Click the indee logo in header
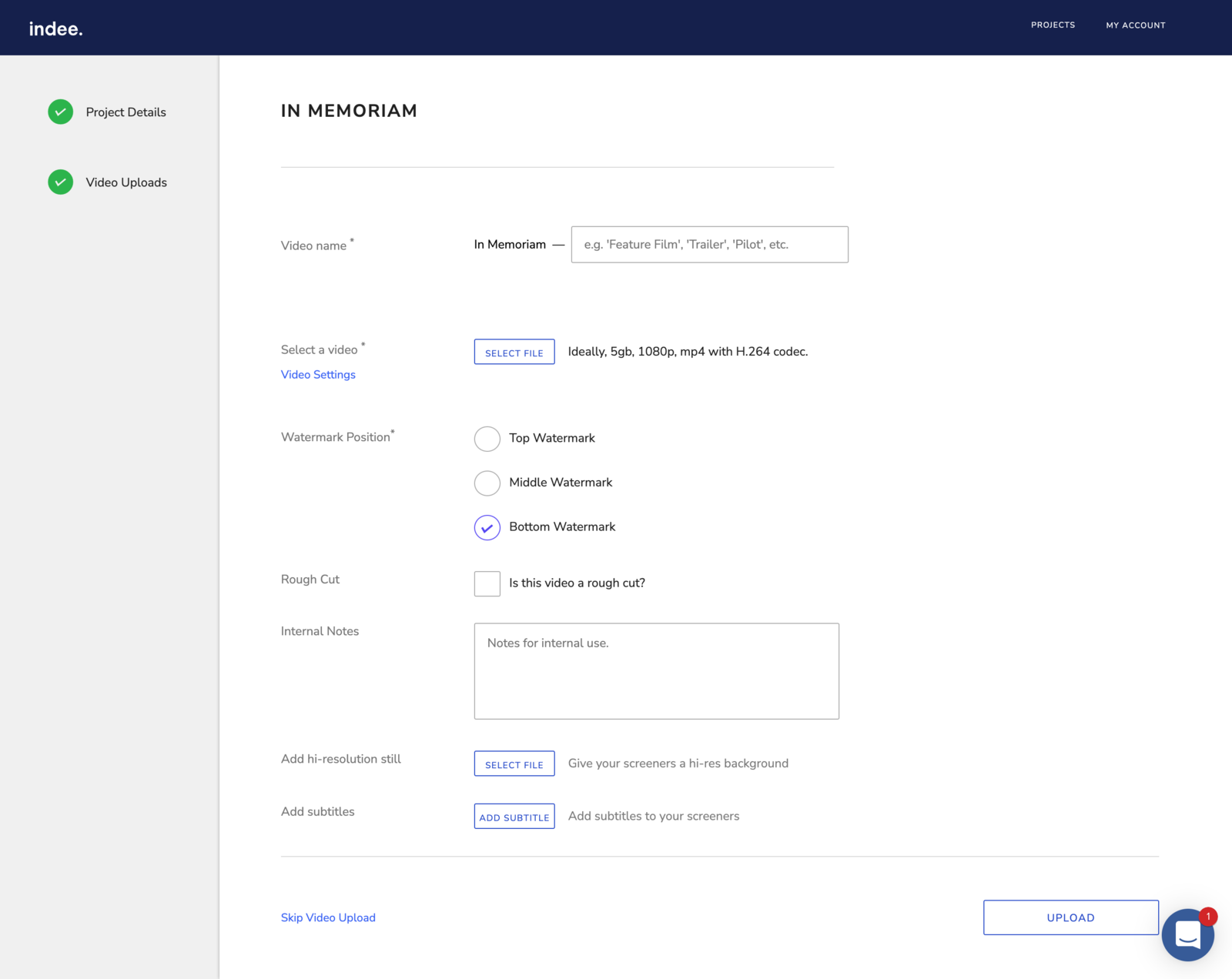Image resolution: width=1232 pixels, height=979 pixels. pos(55,28)
